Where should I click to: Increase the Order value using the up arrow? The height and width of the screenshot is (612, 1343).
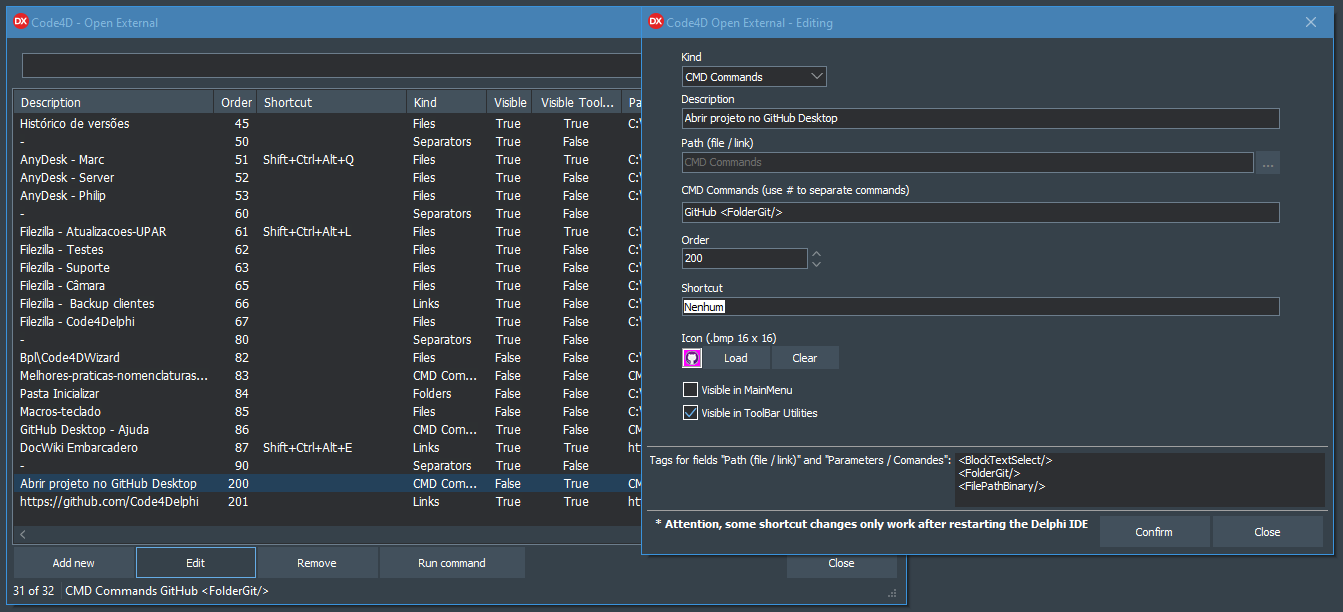pos(816,253)
